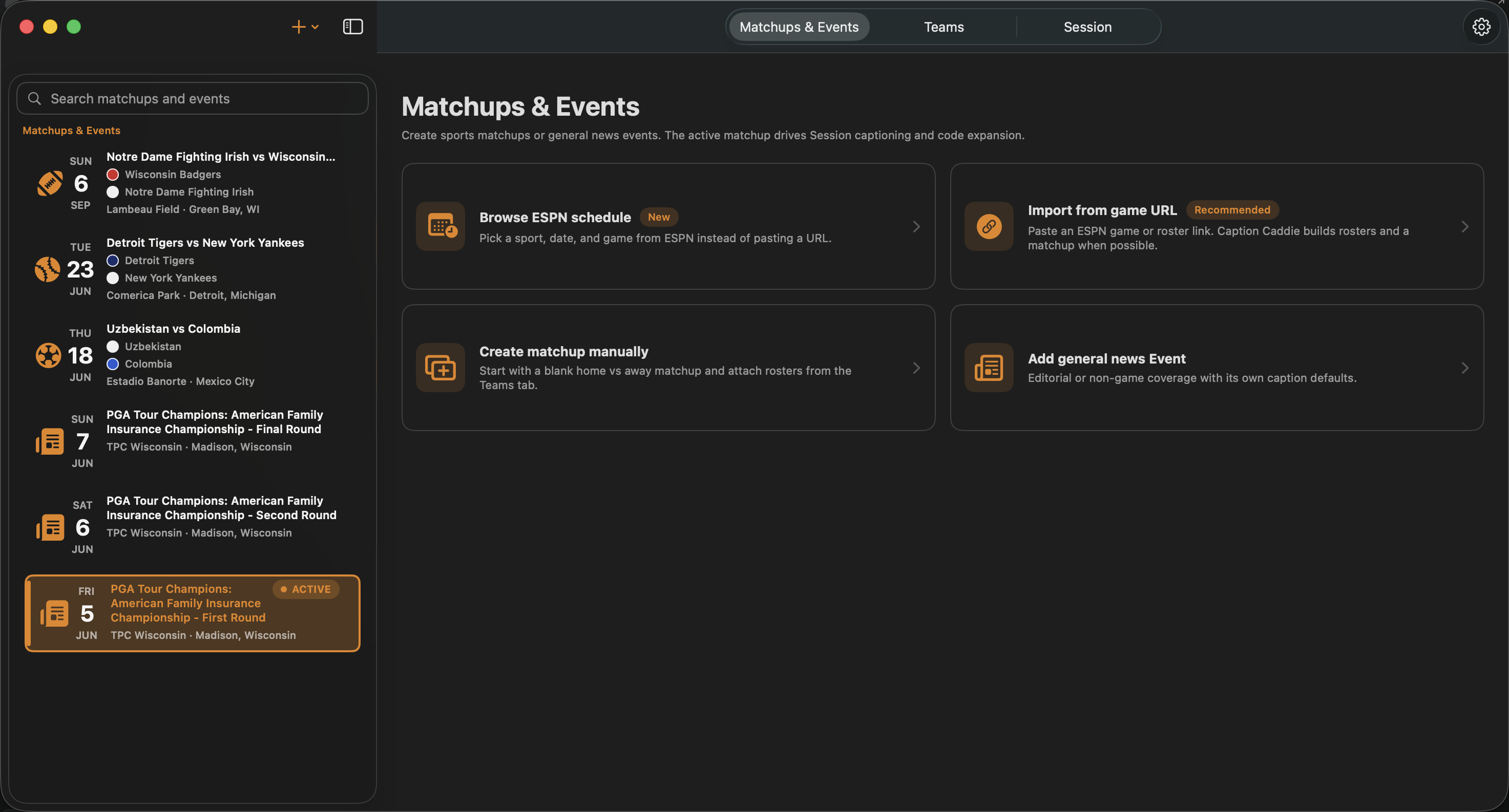
Task: Click the Create matchup manually plus icon
Action: (x=441, y=368)
